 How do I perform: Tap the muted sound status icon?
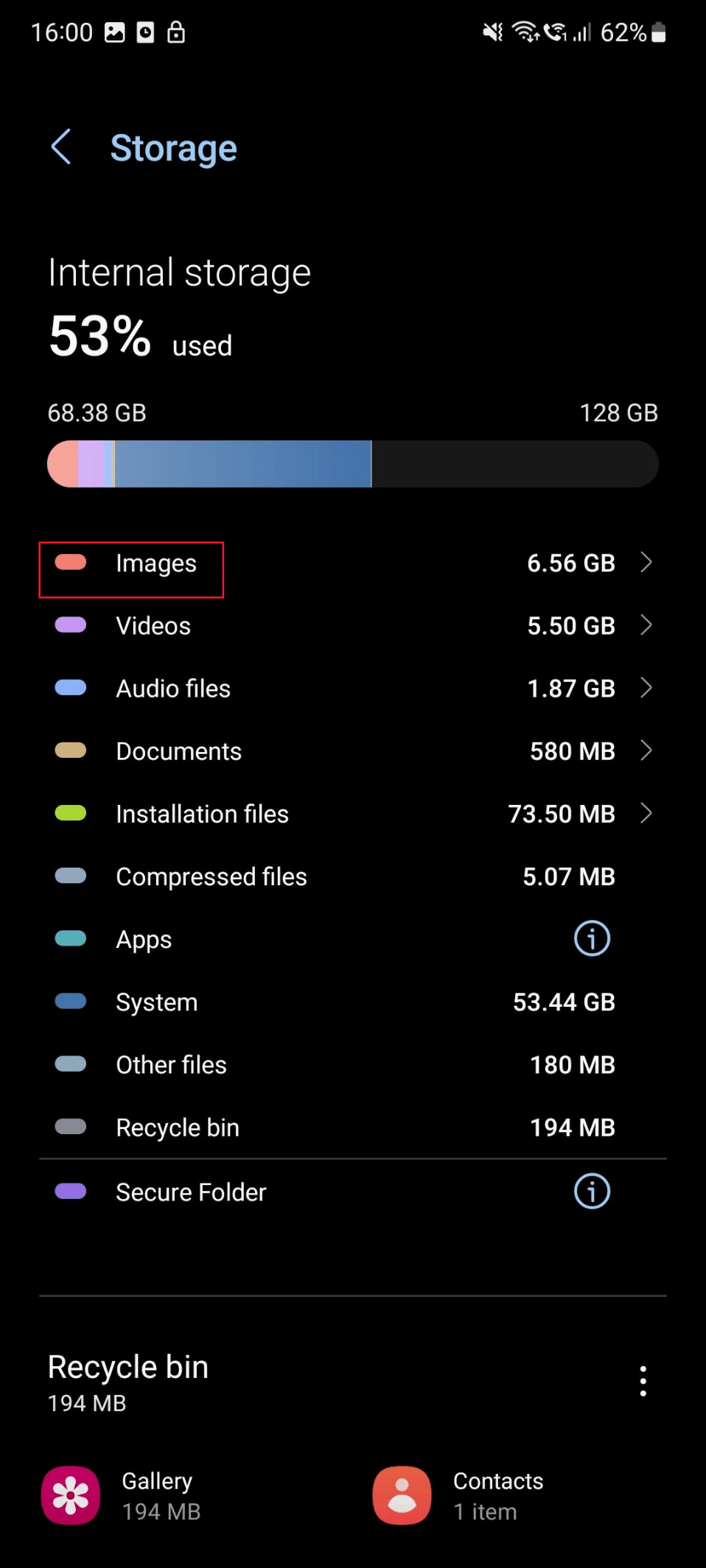click(x=492, y=32)
